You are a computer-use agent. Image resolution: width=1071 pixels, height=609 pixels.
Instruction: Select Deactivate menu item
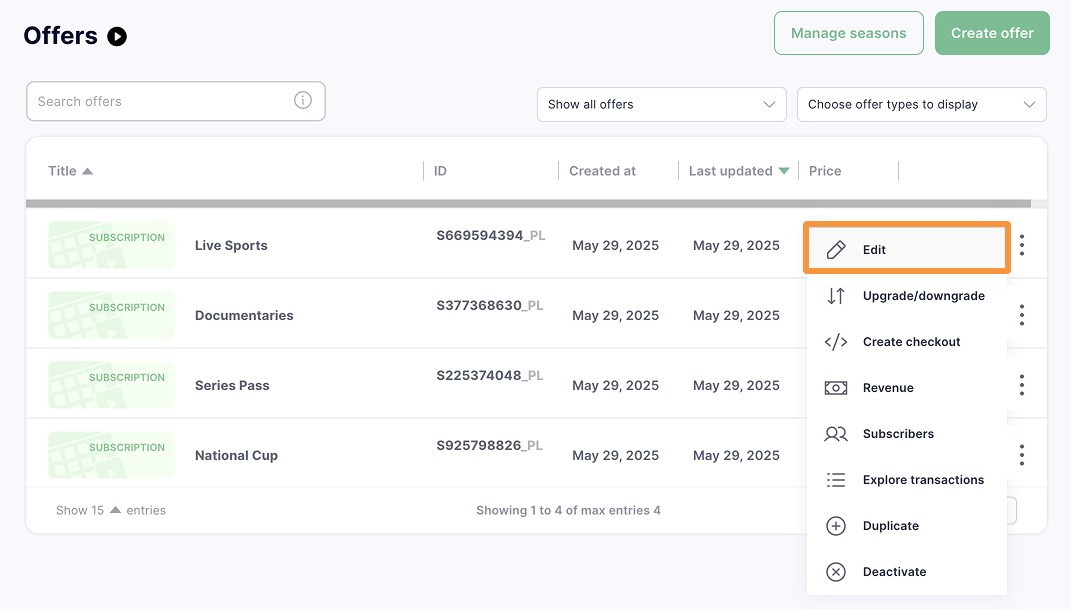tap(906, 571)
